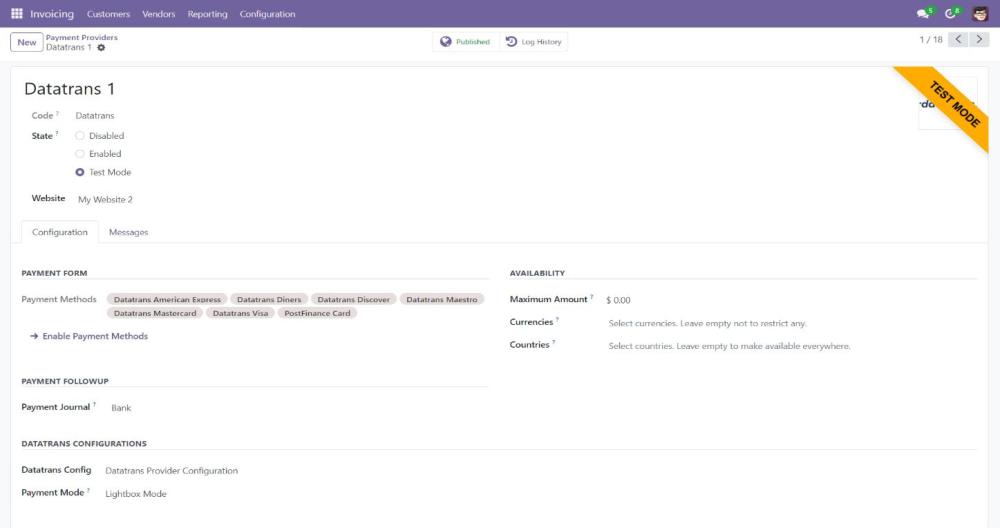Click the Log History button

(x=534, y=42)
